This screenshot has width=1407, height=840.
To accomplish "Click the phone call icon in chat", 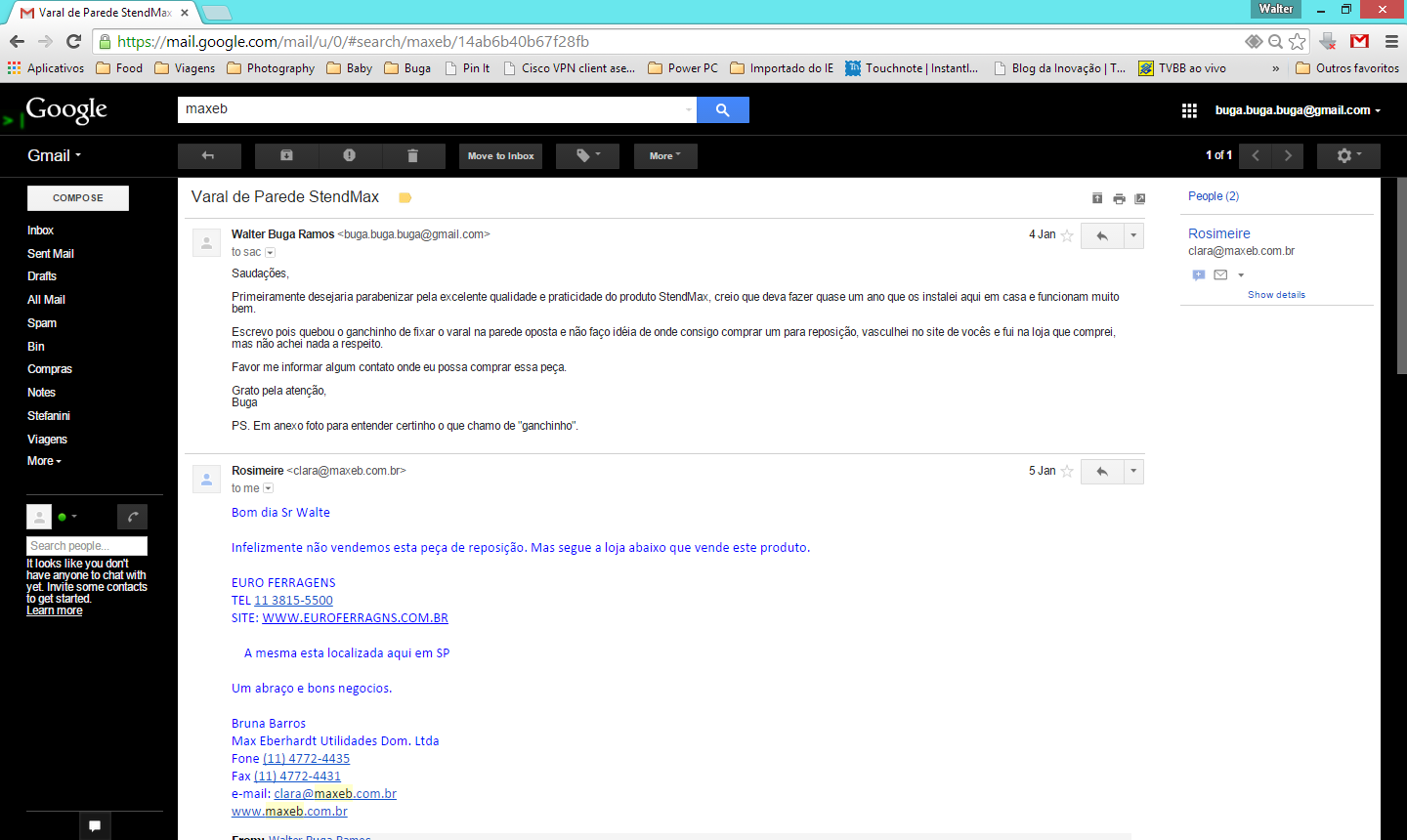I will click(x=132, y=517).
